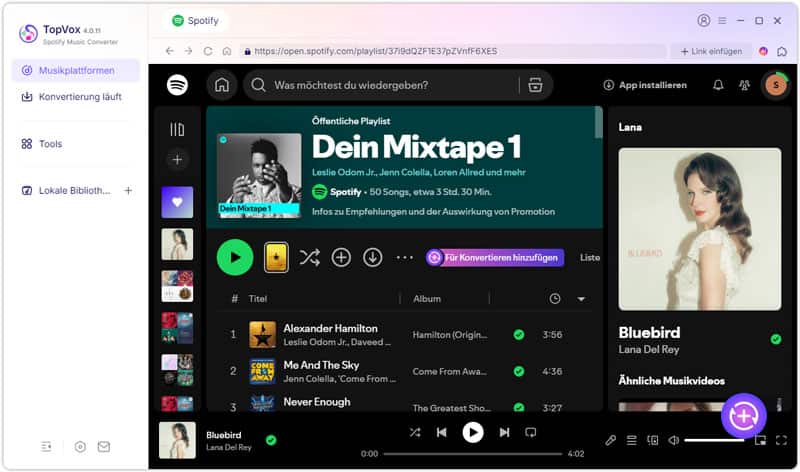Click Link einfügen button
The width and height of the screenshot is (800, 472).
pyautogui.click(x=711, y=51)
